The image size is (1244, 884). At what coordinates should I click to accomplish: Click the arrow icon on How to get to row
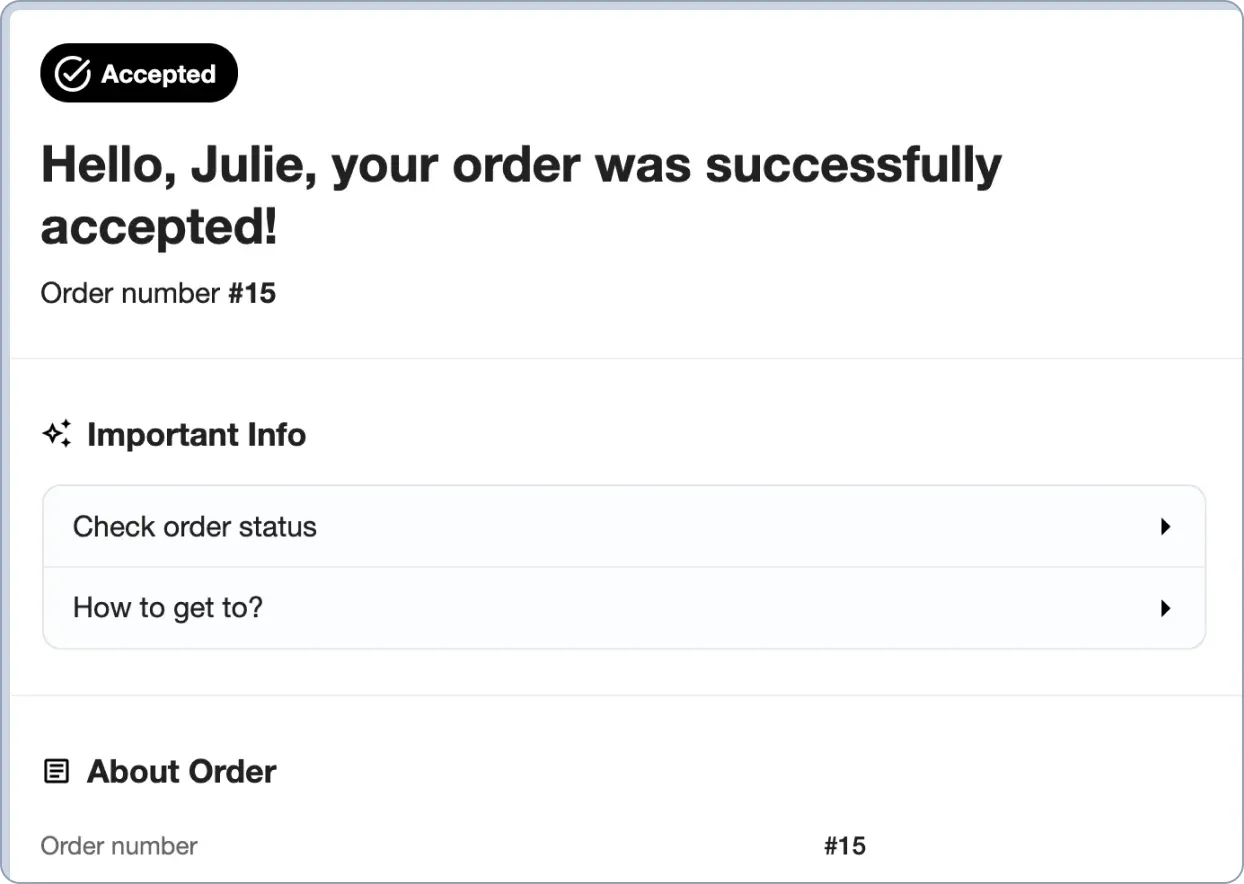[x=1165, y=607]
